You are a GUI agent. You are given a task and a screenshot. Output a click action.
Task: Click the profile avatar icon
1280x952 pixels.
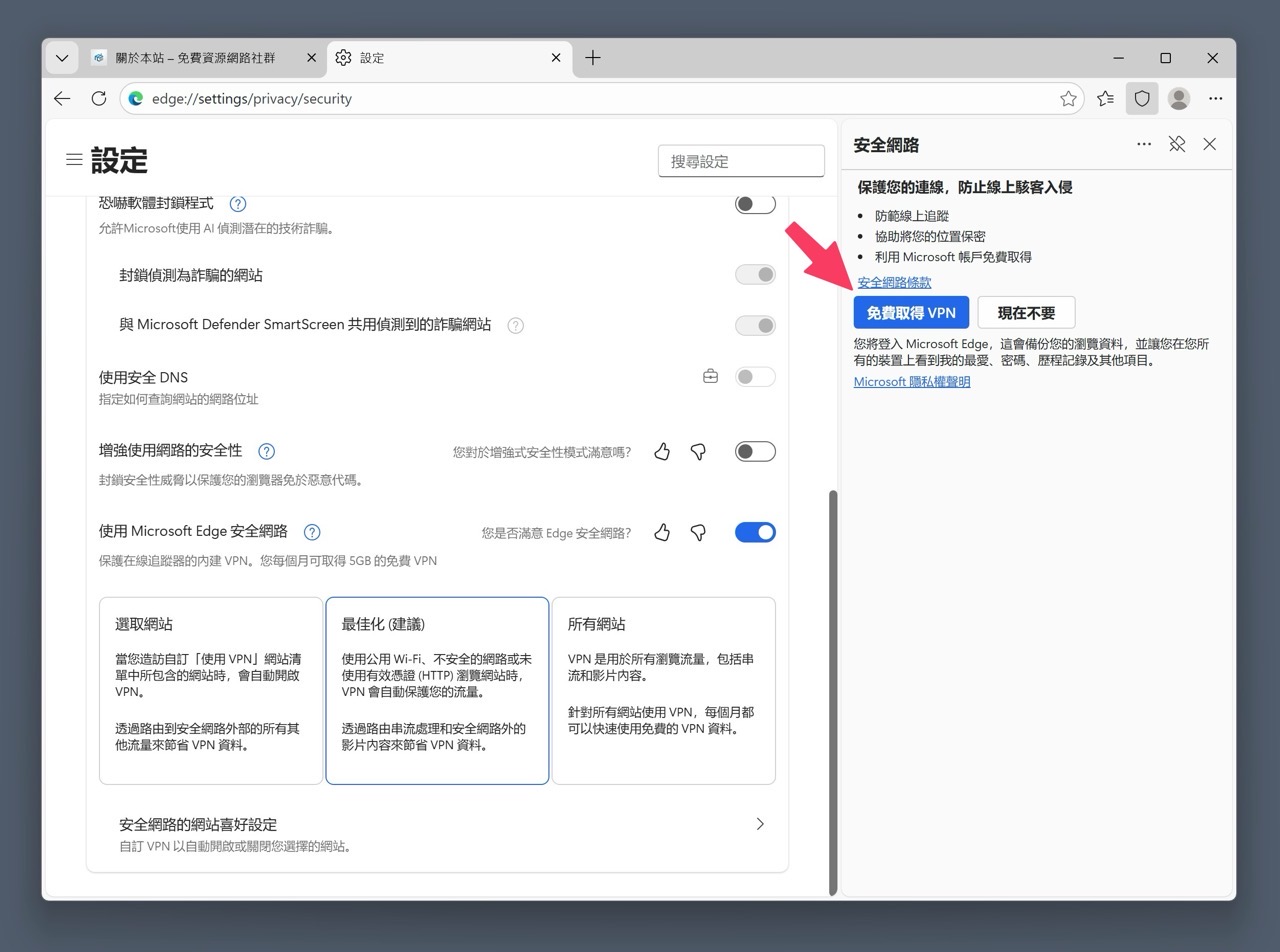pyautogui.click(x=1178, y=98)
